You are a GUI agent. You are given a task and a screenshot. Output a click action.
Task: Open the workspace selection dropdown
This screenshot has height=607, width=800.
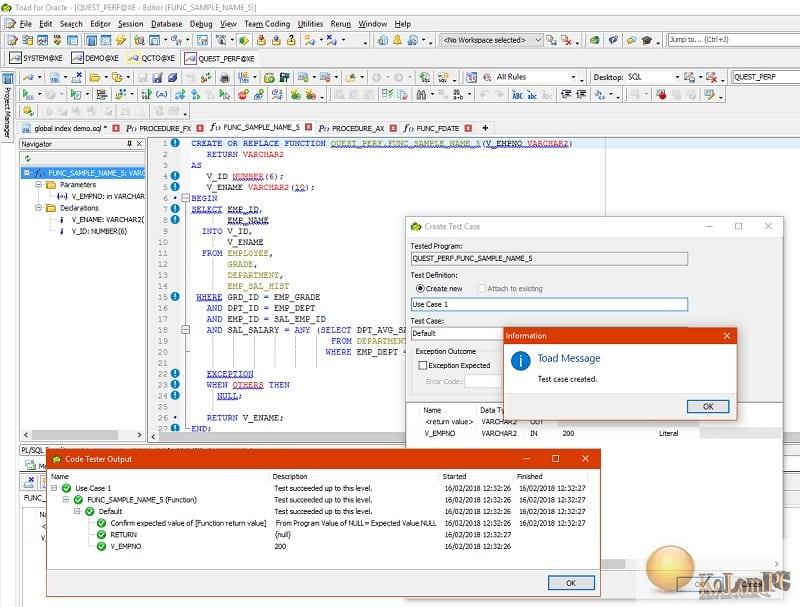(538, 40)
